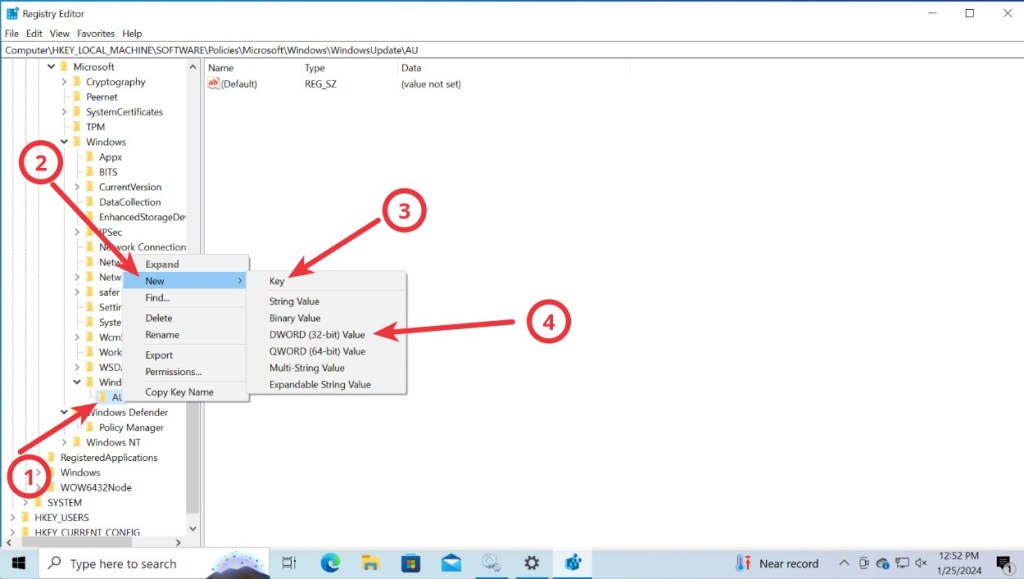Select the (Default) string value icon
This screenshot has height=579, width=1024.
pos(214,84)
